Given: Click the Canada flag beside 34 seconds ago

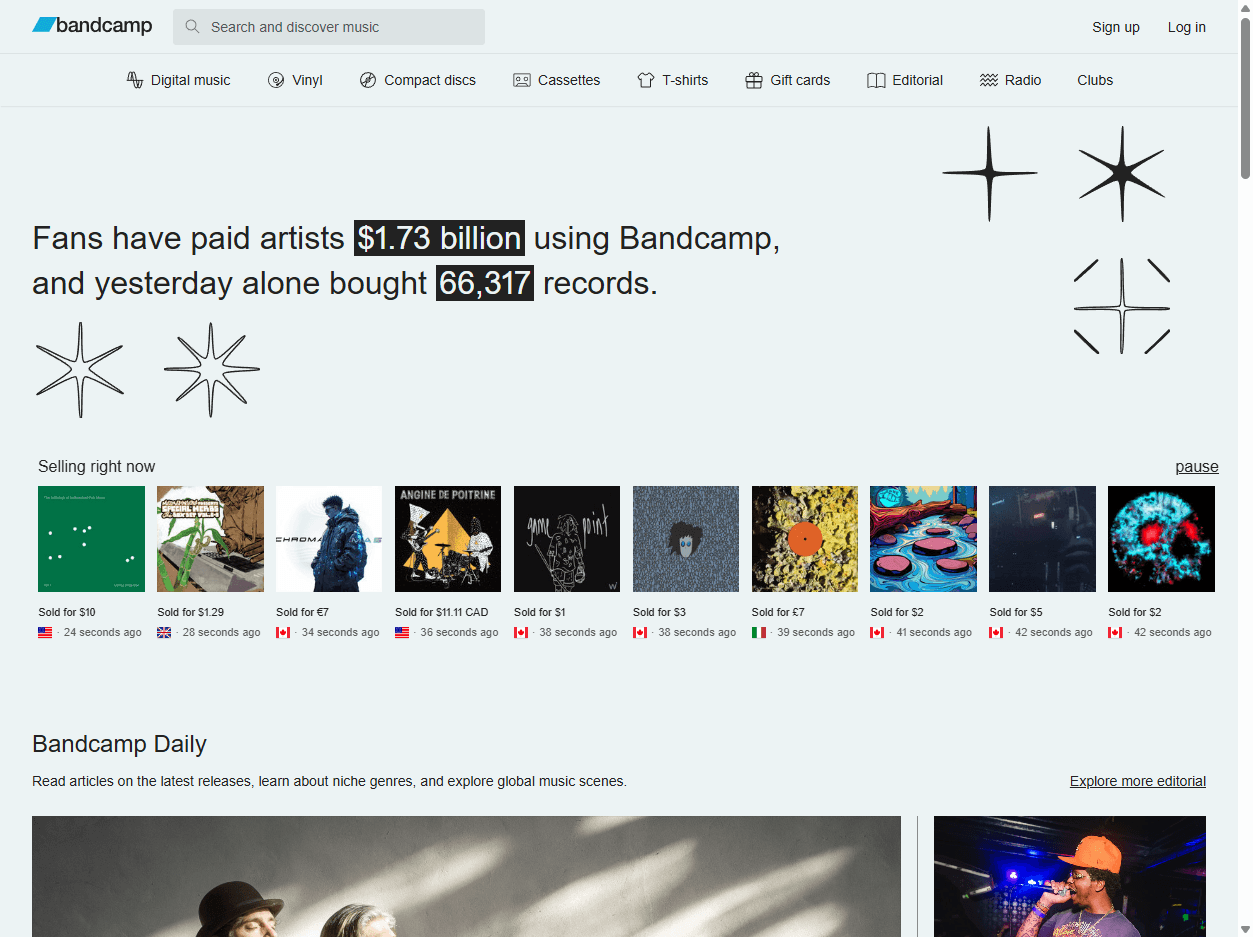Looking at the screenshot, I should pyautogui.click(x=283, y=632).
